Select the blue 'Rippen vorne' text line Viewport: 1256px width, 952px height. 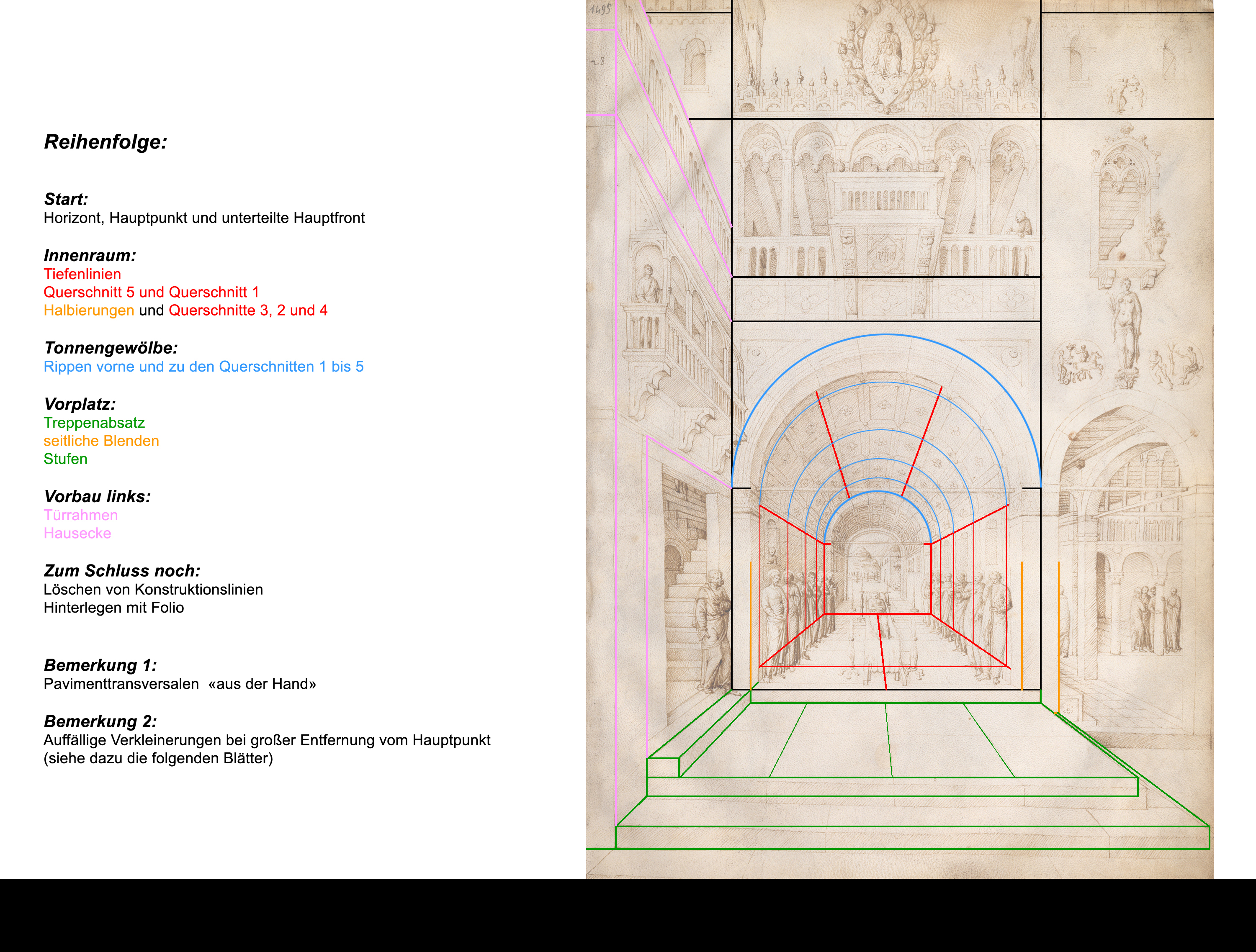coord(203,367)
